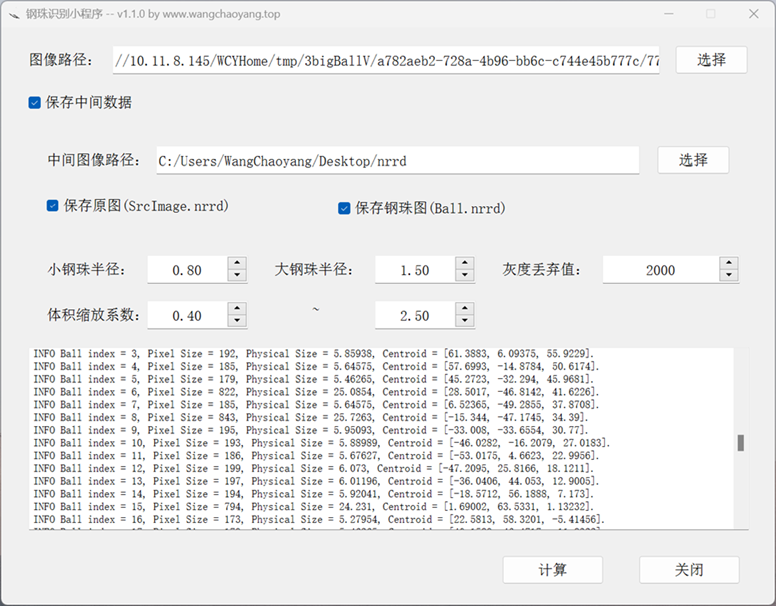Click the 图像路径 text field
The height and width of the screenshot is (606, 776).
(386, 61)
